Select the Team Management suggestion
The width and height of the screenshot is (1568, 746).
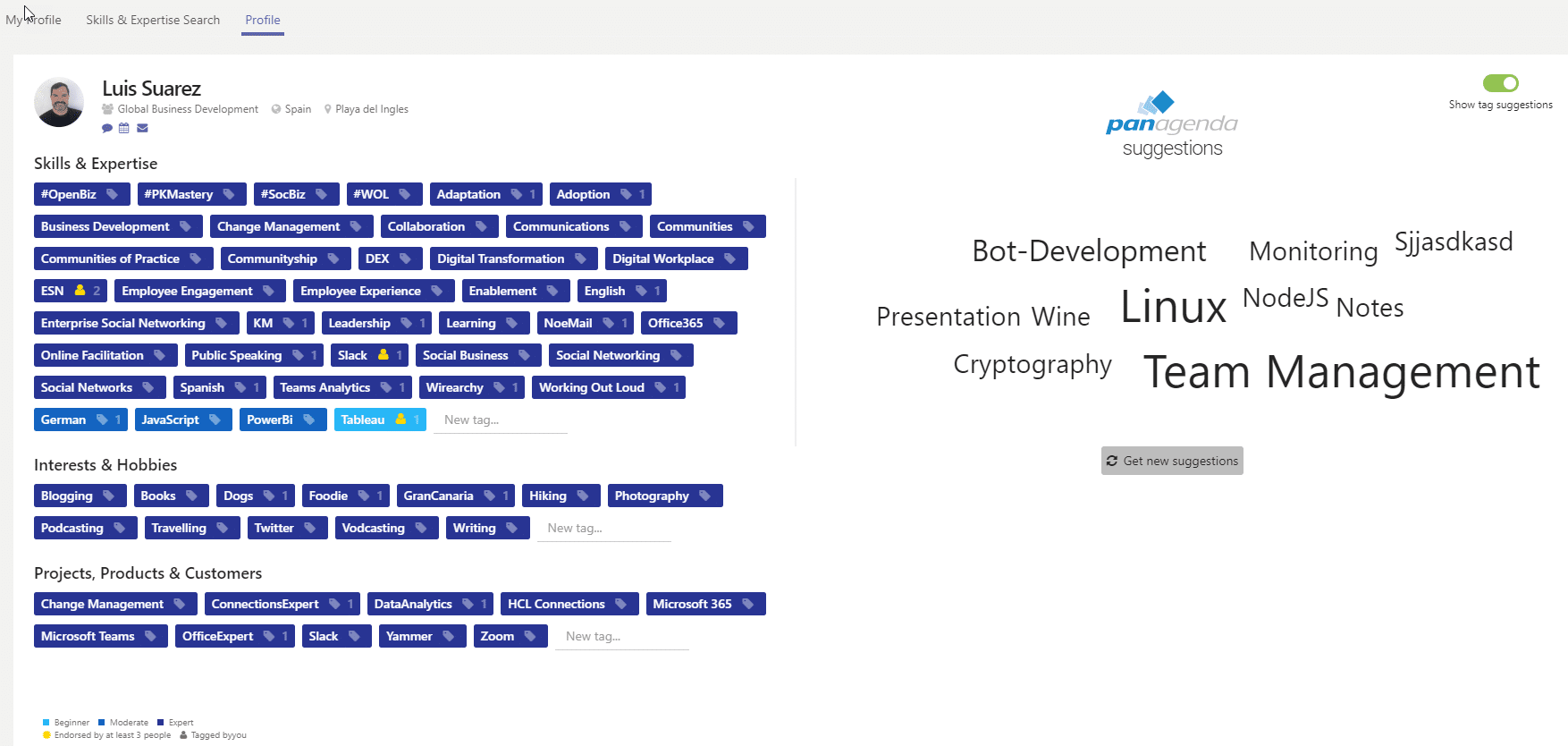pyautogui.click(x=1341, y=372)
